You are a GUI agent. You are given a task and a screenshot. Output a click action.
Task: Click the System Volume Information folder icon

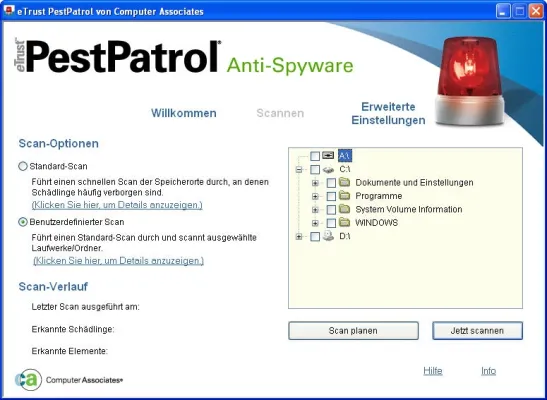pos(344,209)
